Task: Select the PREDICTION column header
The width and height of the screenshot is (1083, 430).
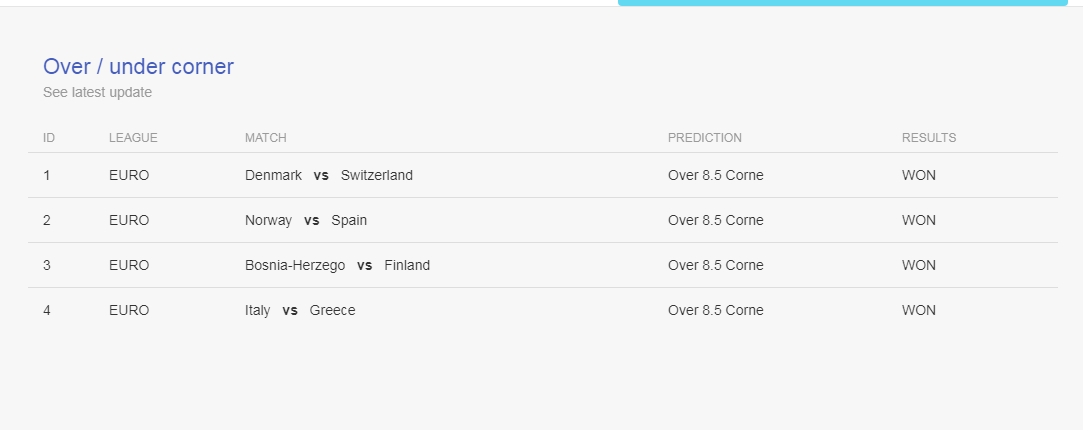Action: coord(705,138)
